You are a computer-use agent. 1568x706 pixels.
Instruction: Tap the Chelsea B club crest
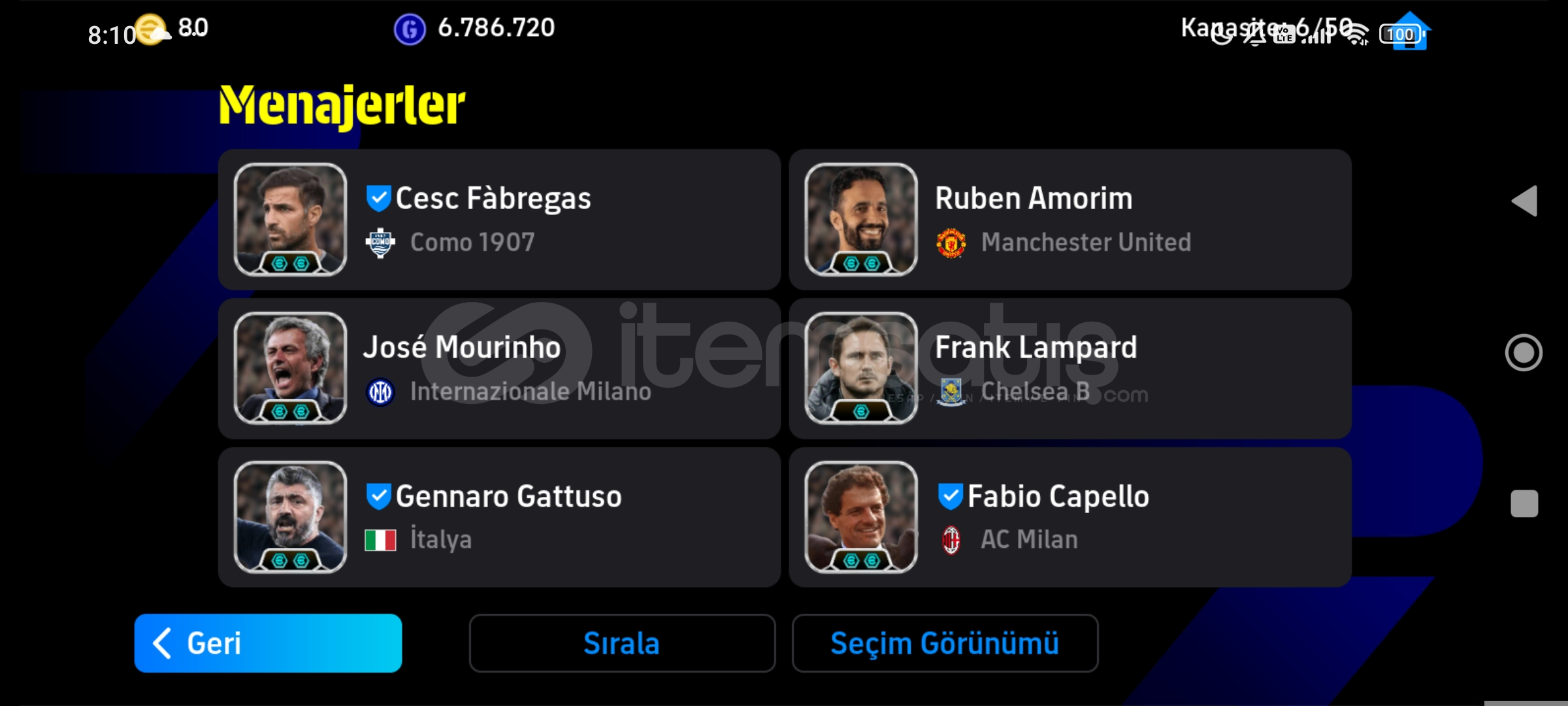951,392
